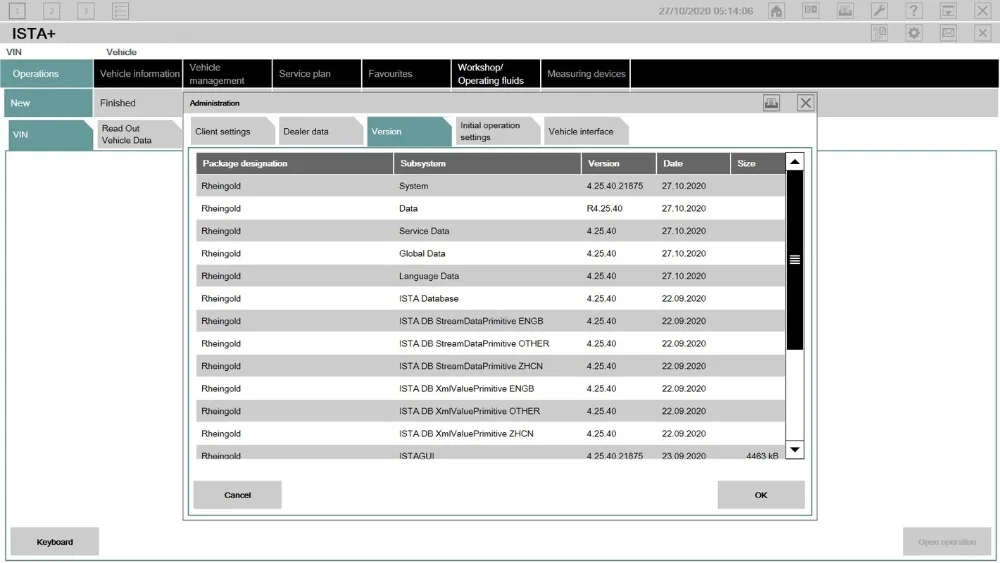This screenshot has width=1000, height=563.
Task: Select session box number 3
Action: 85,11
